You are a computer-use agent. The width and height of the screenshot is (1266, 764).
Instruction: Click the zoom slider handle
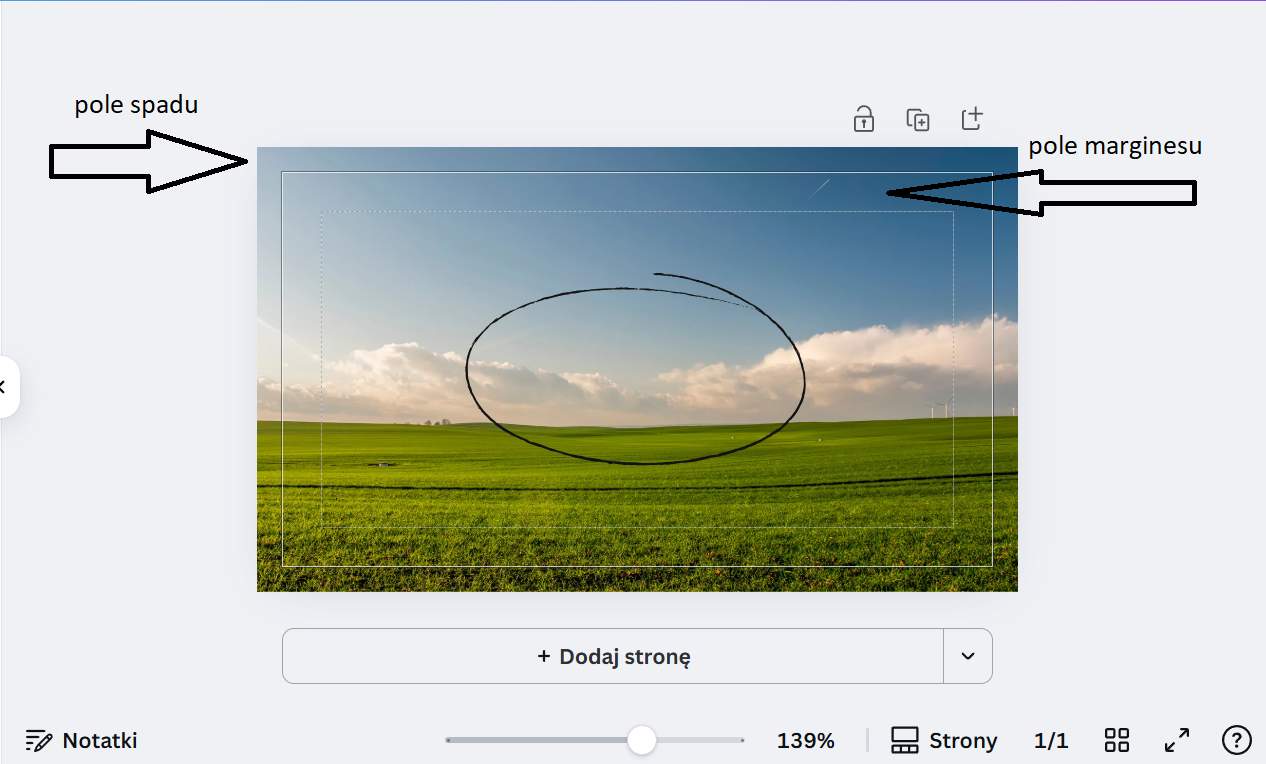641,740
